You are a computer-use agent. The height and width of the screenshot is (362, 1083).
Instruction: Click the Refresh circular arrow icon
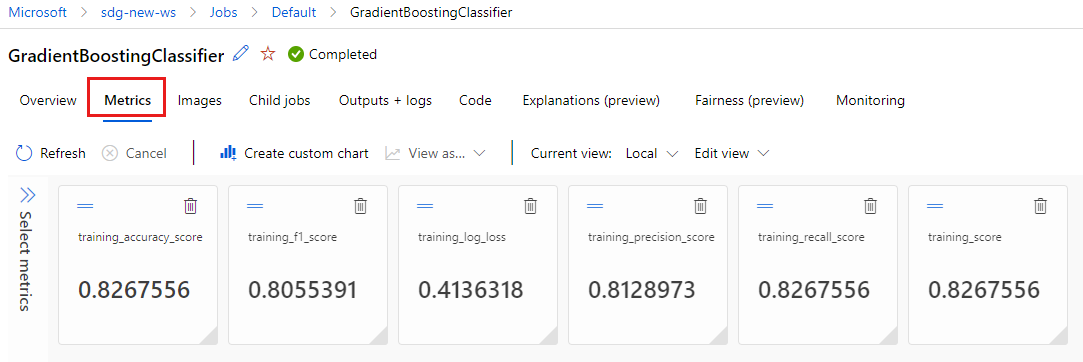[x=24, y=153]
